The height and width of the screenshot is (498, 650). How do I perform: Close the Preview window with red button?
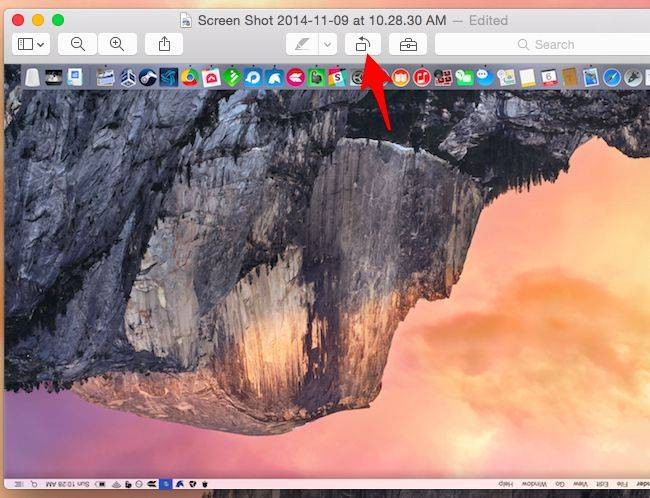point(18,20)
